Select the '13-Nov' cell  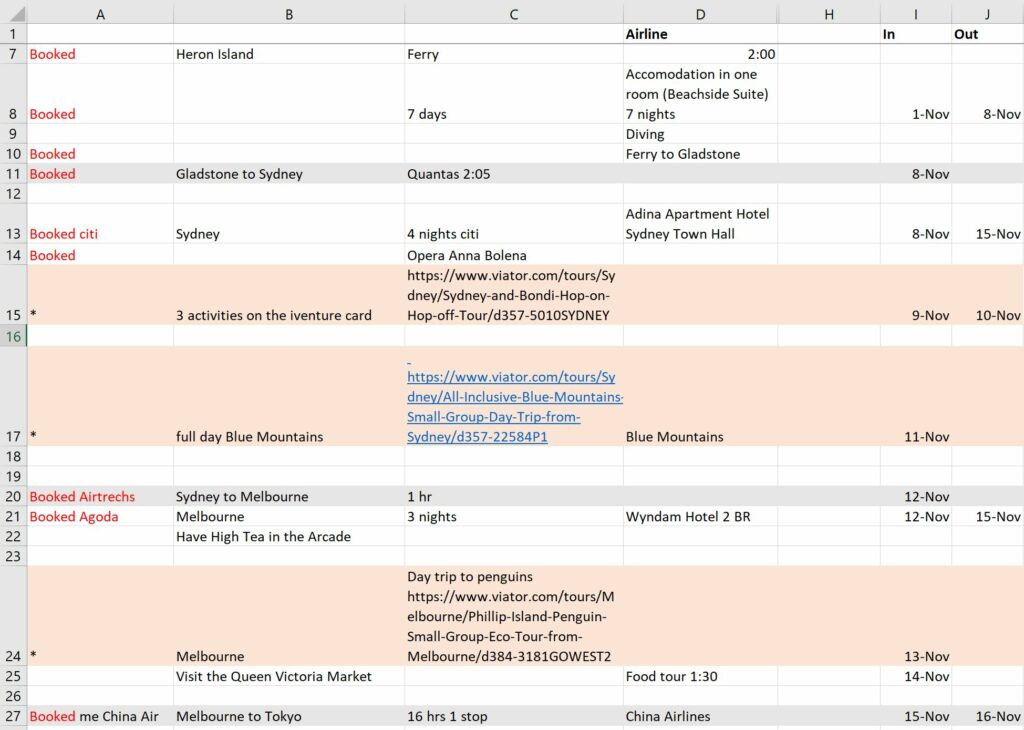tap(916, 616)
